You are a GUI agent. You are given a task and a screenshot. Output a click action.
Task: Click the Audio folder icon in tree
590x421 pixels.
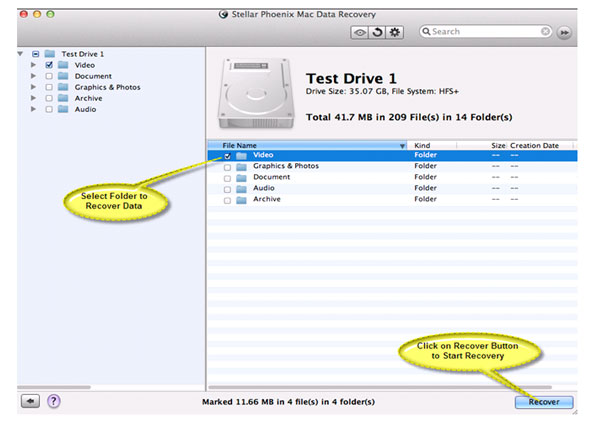pos(63,109)
